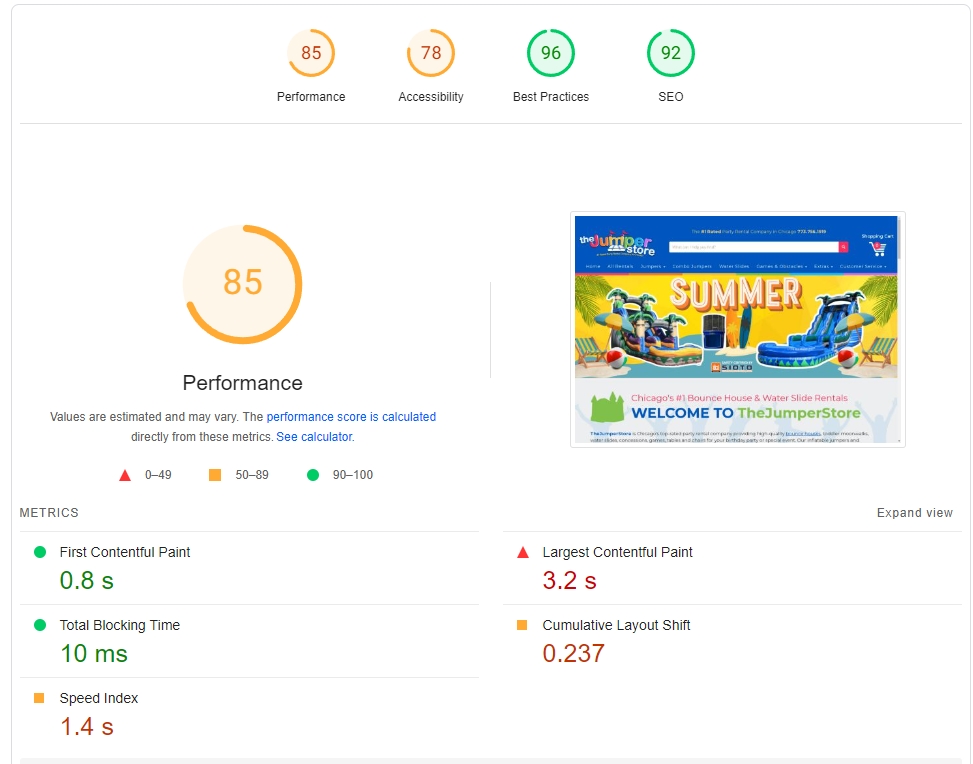Image resolution: width=973 pixels, height=764 pixels.
Task: Click the green circle beside Total Blocking Time
Action: pyautogui.click(x=40, y=625)
